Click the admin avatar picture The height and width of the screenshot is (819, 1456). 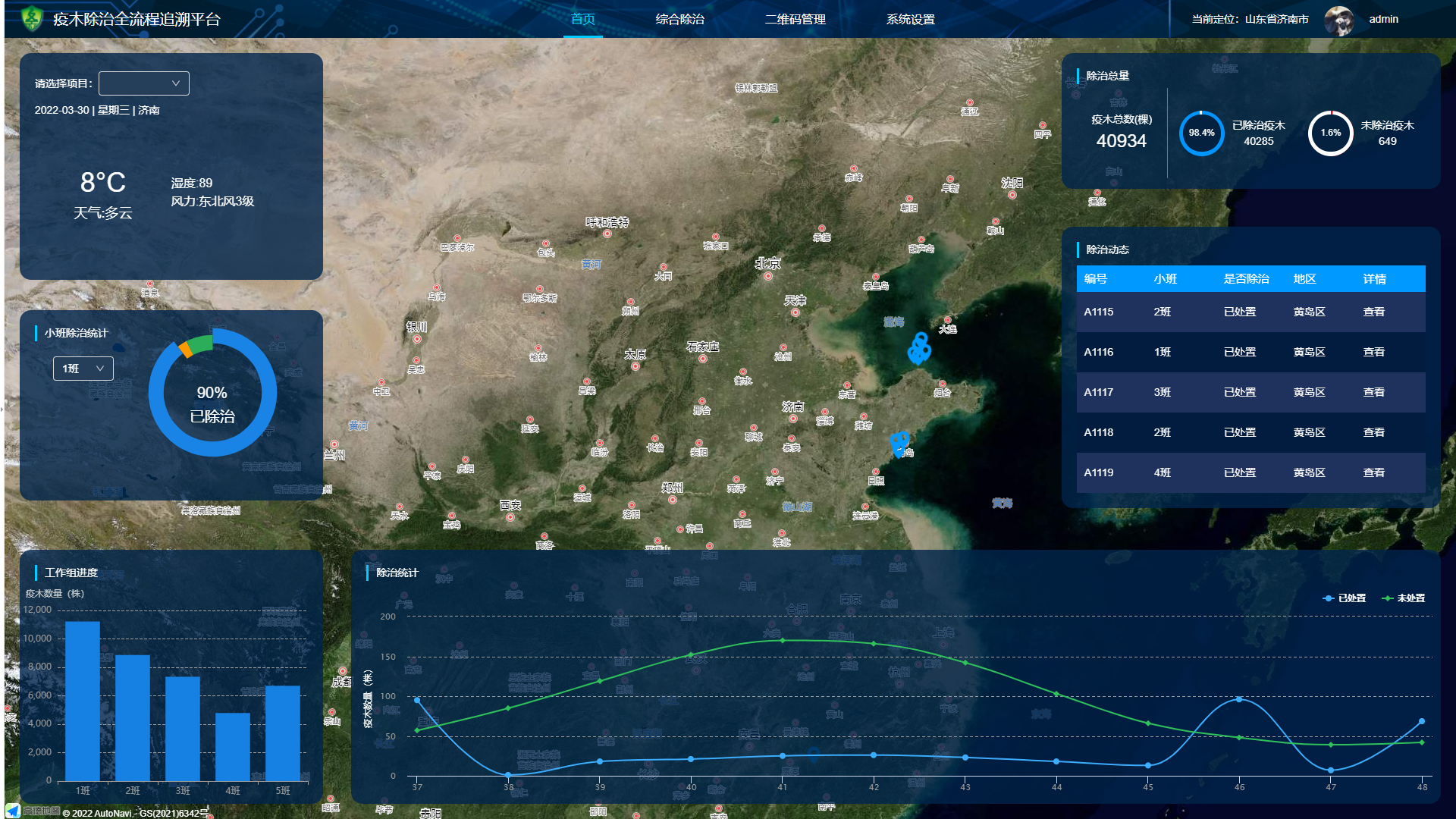(x=1338, y=20)
